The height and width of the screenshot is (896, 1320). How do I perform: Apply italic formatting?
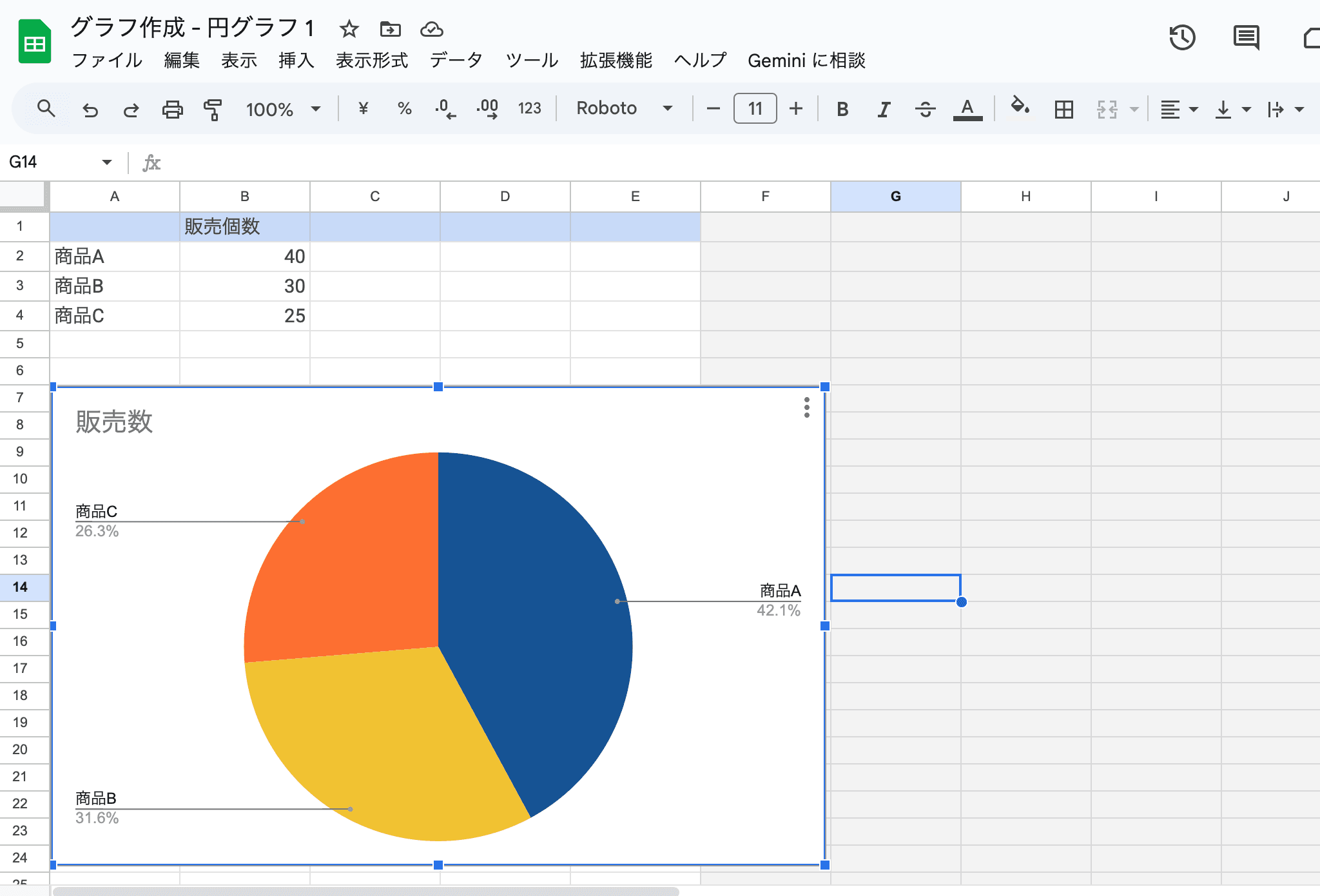coord(884,109)
